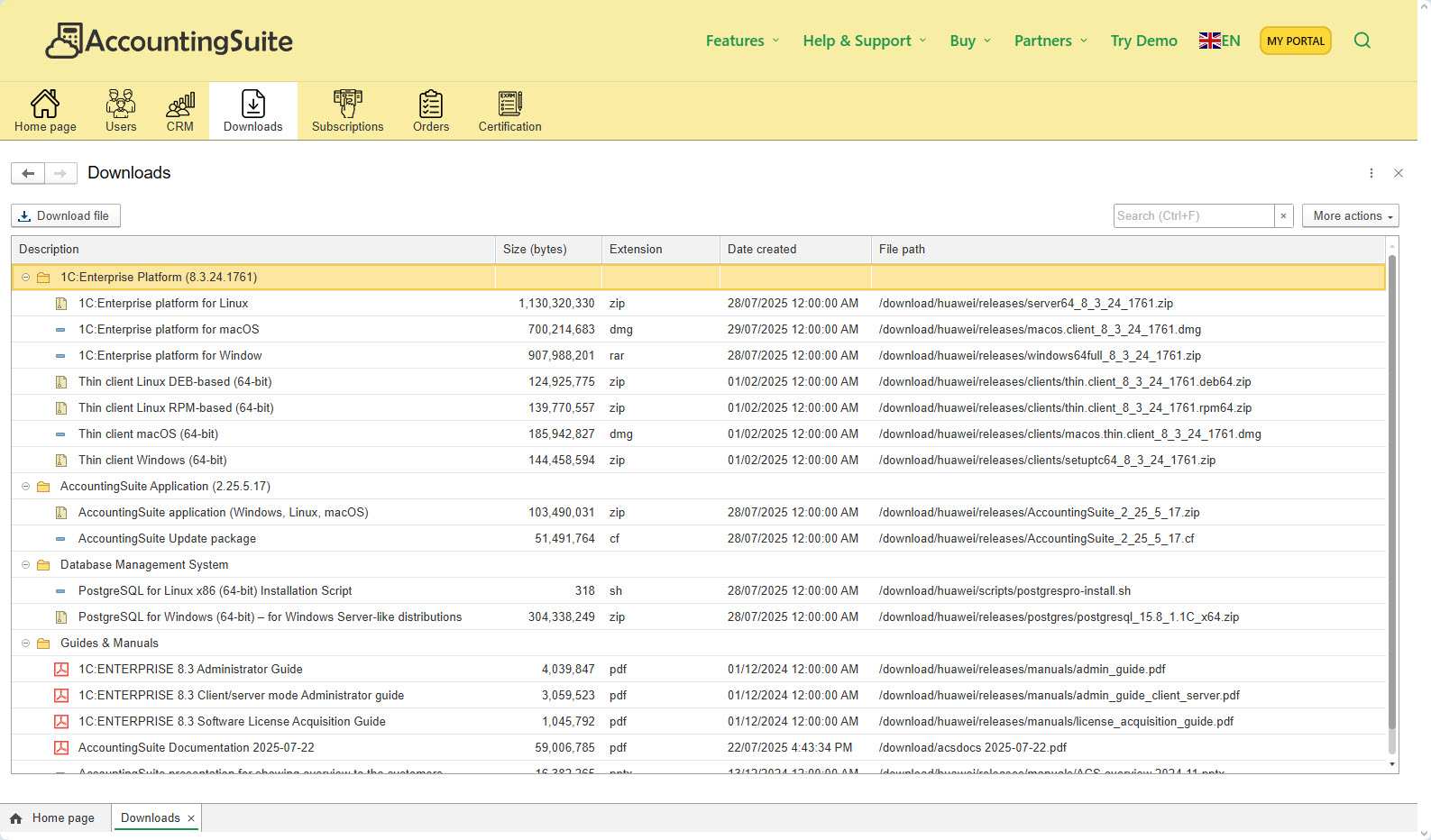The width and height of the screenshot is (1431, 840).
Task: Open site search magnifier icon
Action: 1362,41
